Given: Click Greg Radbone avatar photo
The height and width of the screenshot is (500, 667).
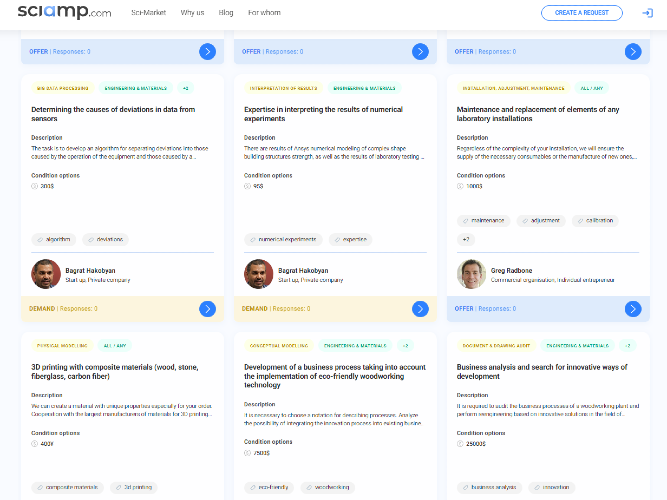Looking at the screenshot, I should 471,274.
